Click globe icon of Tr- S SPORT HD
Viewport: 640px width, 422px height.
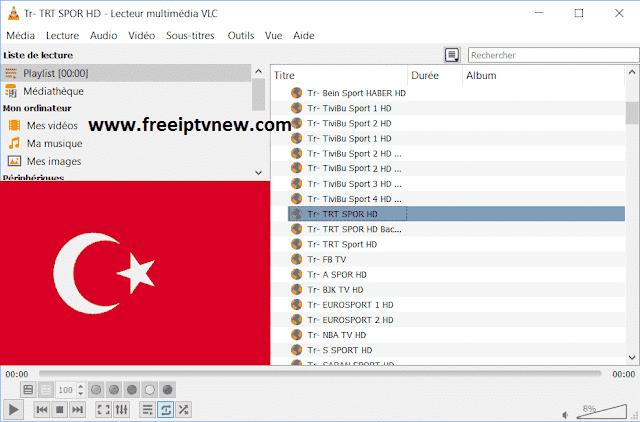coord(296,350)
